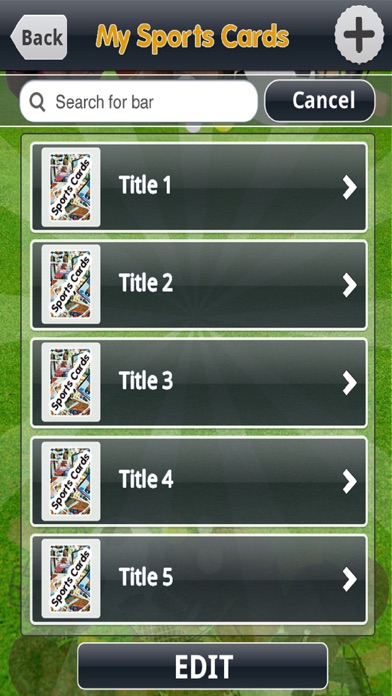
Task: Cancel the search
Action: [x=320, y=101]
